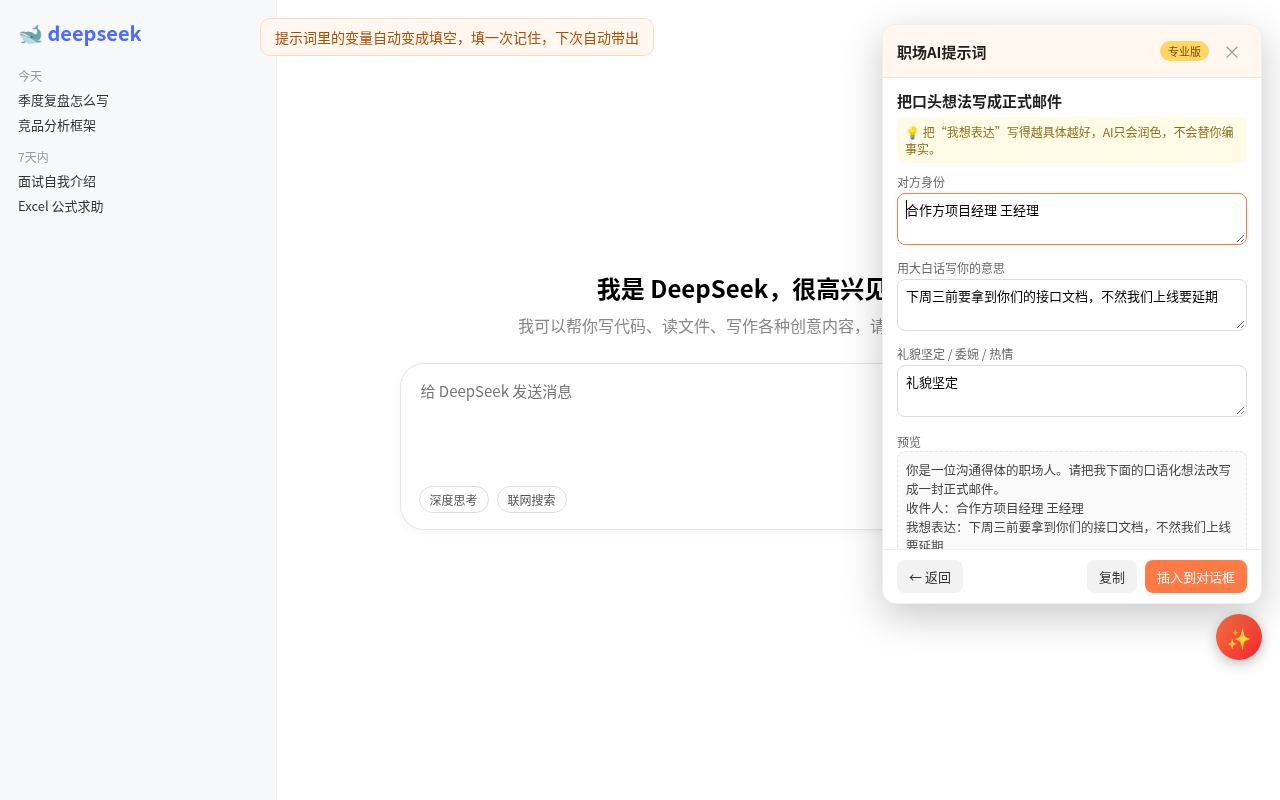Open the 竞品分析框架 chat
Screen dimensions: 1280x800
point(57,126)
